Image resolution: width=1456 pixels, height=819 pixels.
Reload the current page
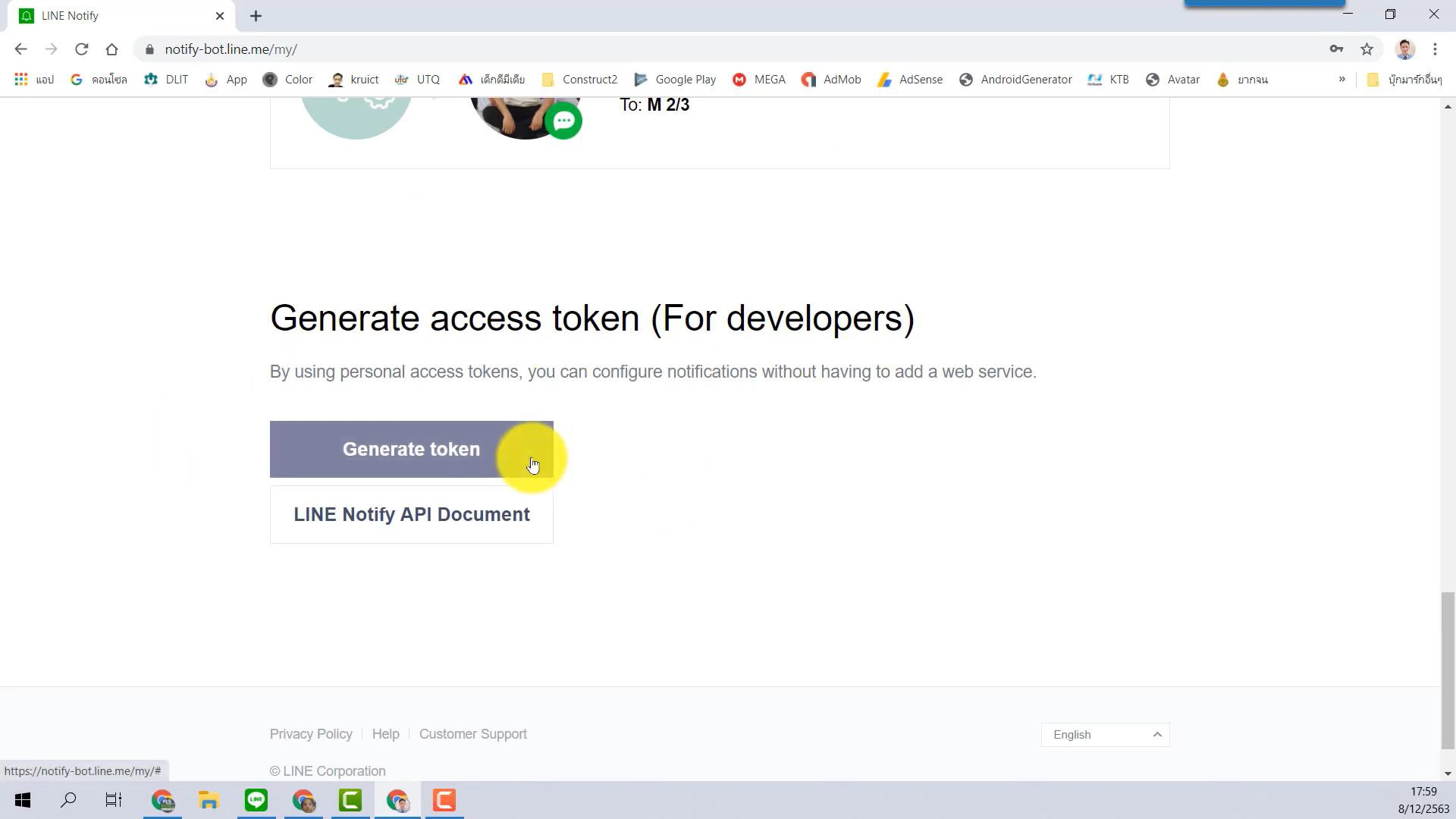81,49
